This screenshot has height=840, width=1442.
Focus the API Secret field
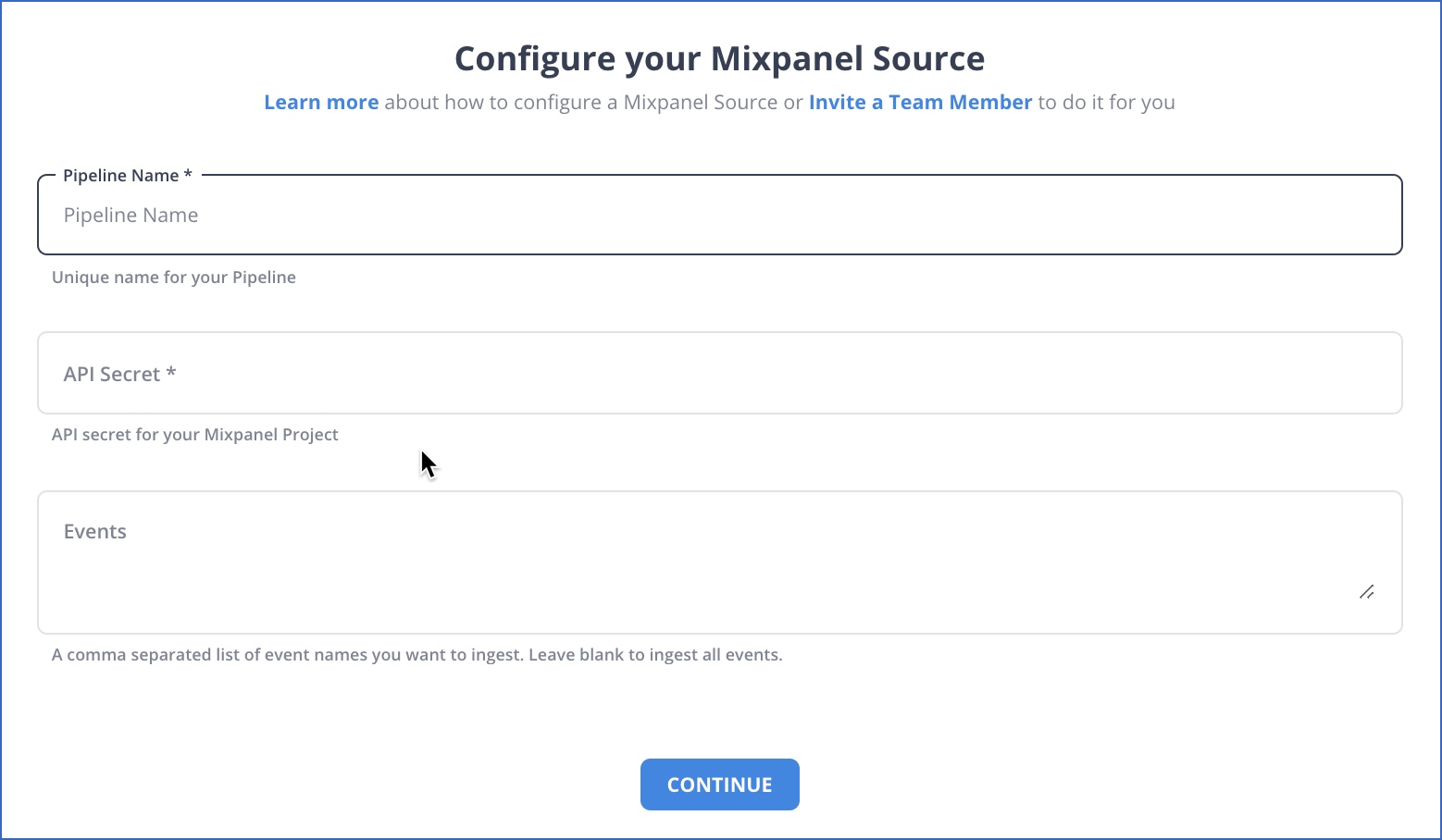pyautogui.click(x=719, y=373)
